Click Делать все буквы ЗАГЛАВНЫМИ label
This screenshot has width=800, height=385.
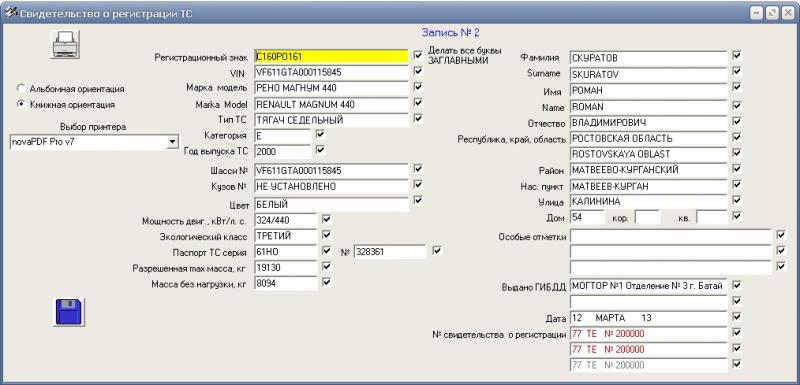coord(465,56)
